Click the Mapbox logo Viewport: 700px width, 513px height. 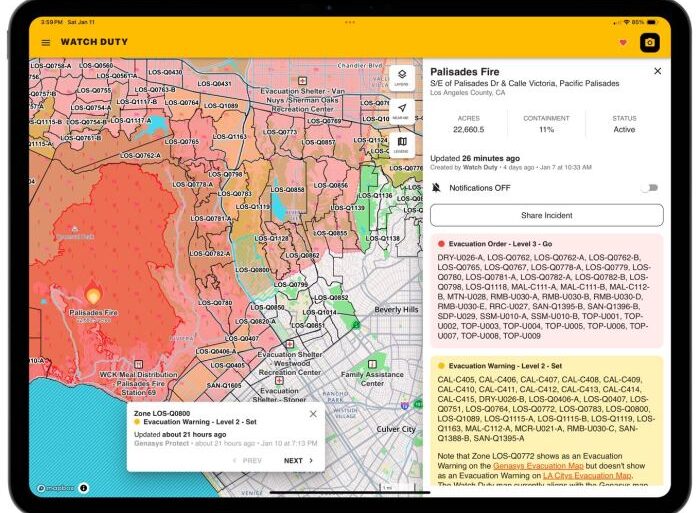click(x=55, y=488)
